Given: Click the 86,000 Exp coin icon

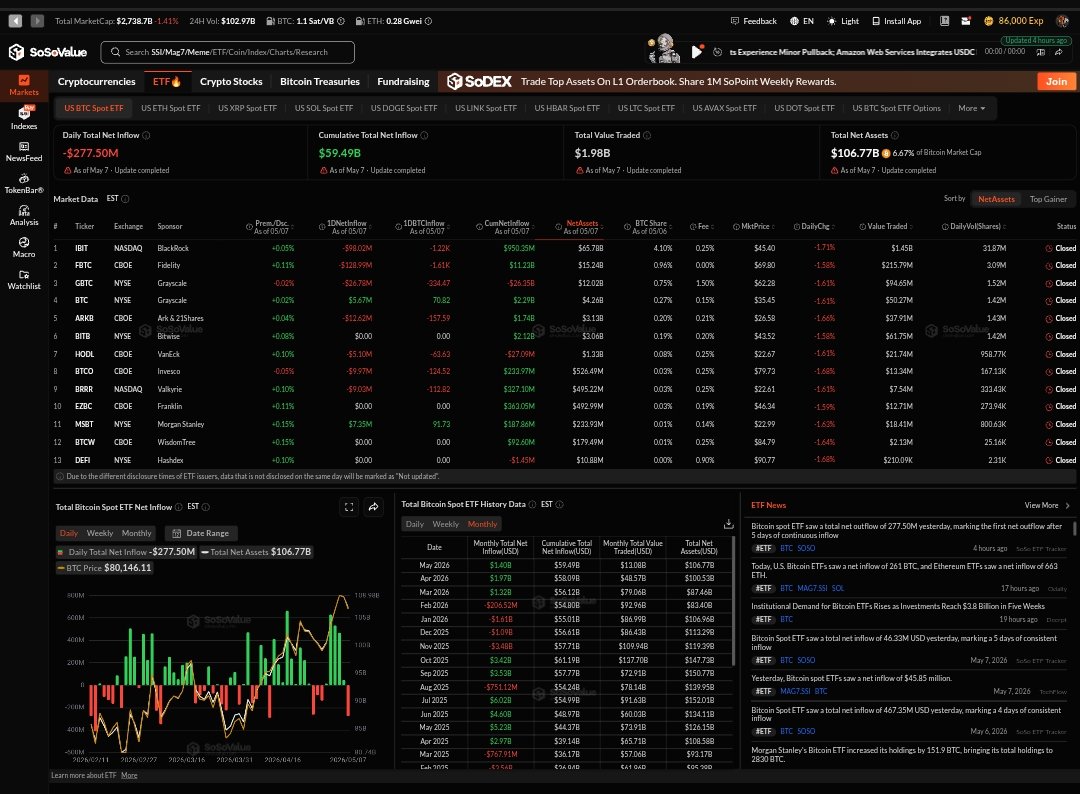Looking at the screenshot, I should (988, 21).
